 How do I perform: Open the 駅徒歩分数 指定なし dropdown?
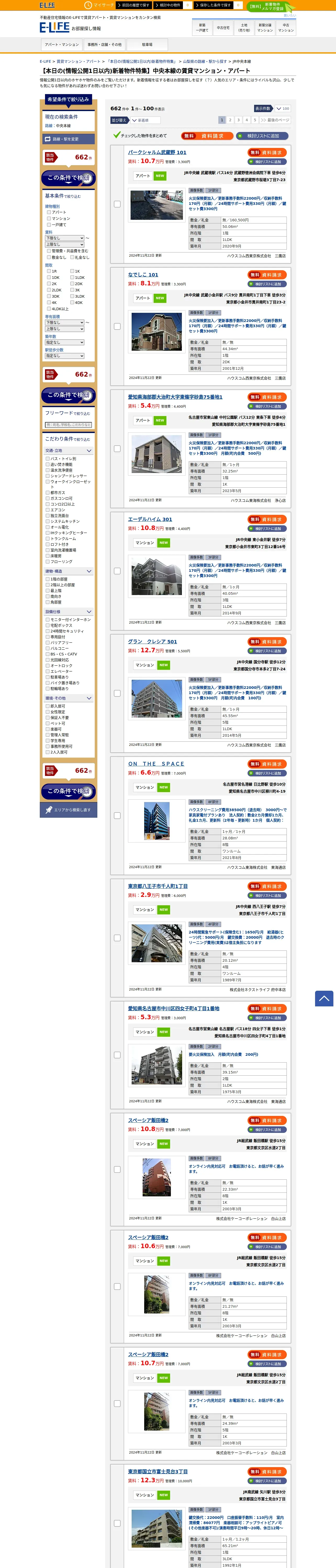[65, 356]
